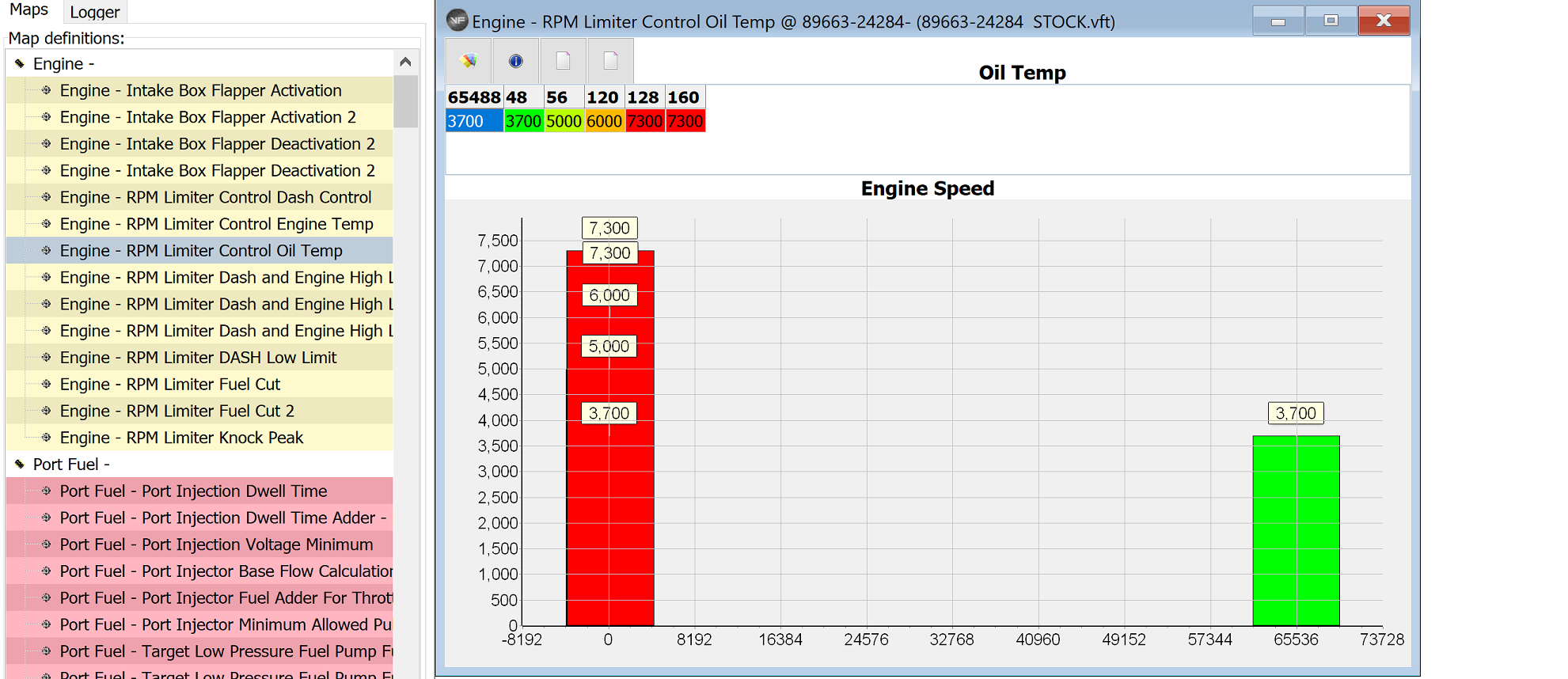Open RPM Limiter DASH Low Limit map
1568x679 pixels.
199,358
